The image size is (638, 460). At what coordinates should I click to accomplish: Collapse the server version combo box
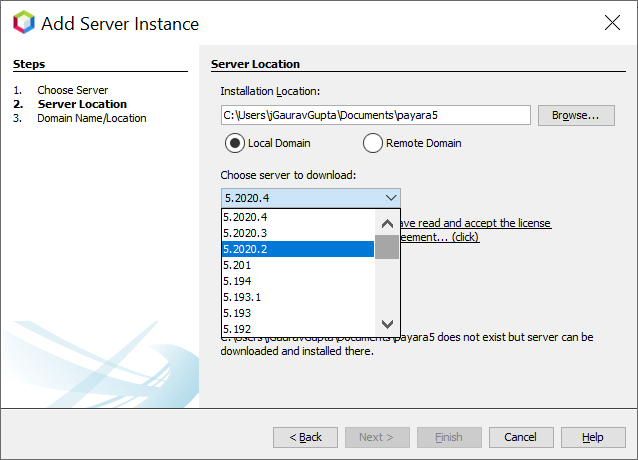391,198
